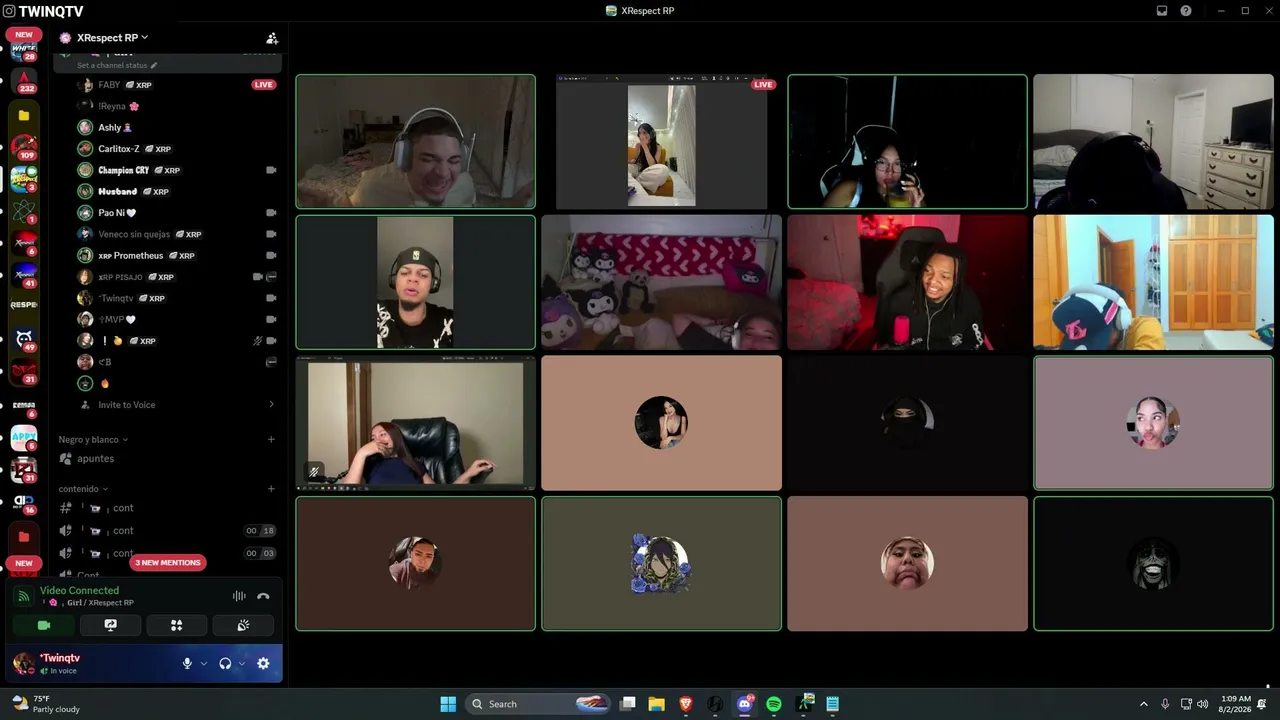Start an activity

tap(176, 625)
